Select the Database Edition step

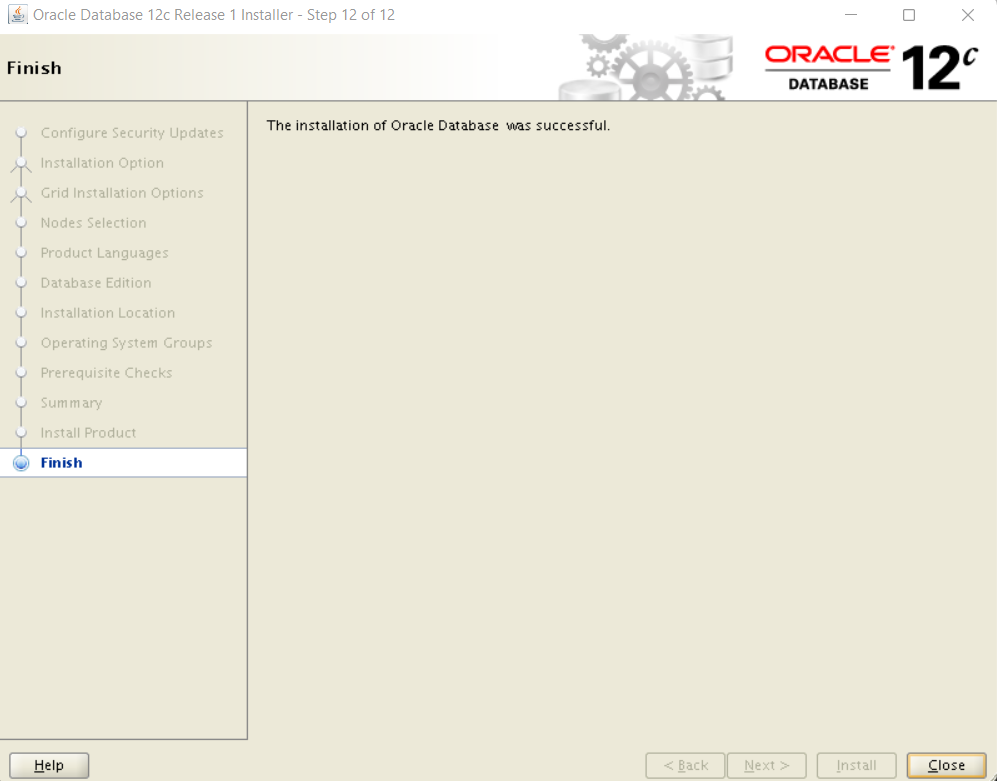pyautogui.click(x=95, y=282)
